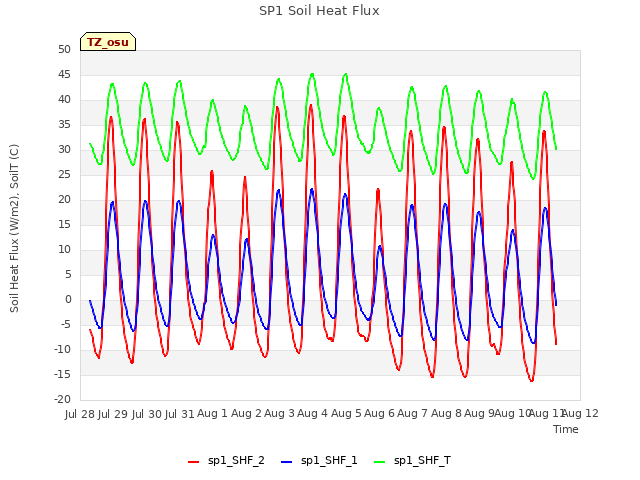The image size is (640, 480).
Task: Click the -10 y-axis tick label
Action: click(x=62, y=350)
